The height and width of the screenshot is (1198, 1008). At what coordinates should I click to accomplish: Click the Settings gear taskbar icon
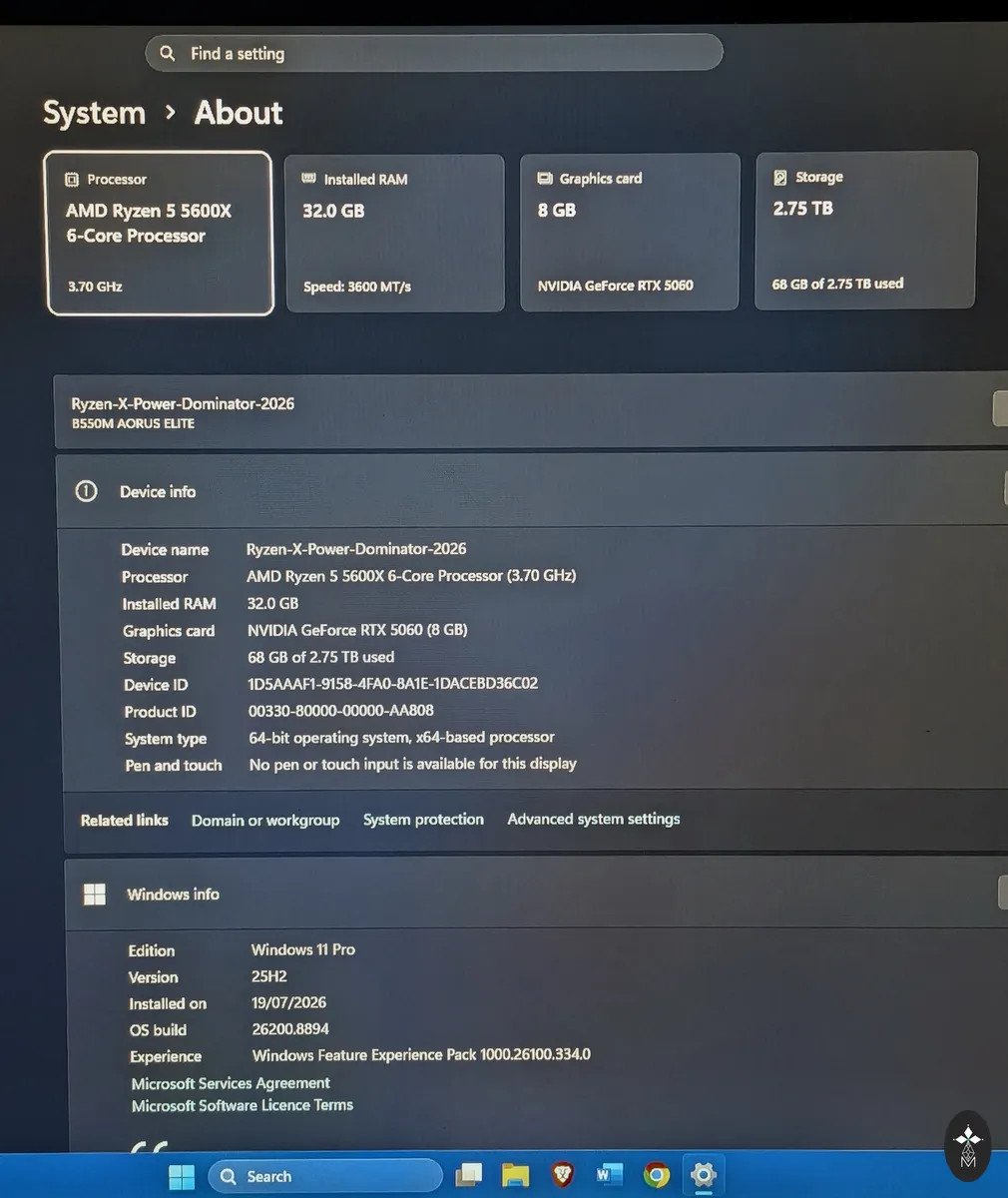point(704,1175)
